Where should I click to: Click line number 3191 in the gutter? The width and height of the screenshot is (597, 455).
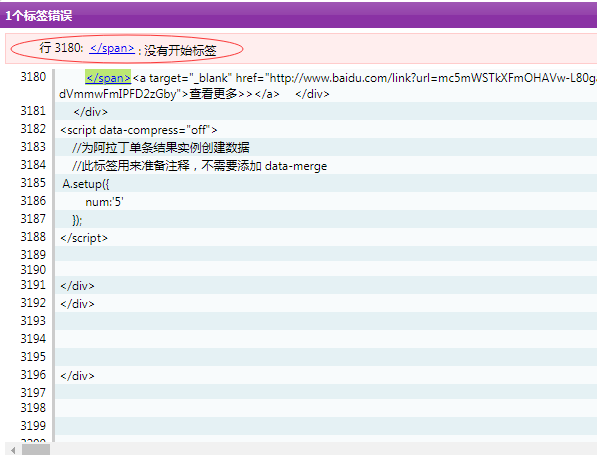[x=33, y=285]
